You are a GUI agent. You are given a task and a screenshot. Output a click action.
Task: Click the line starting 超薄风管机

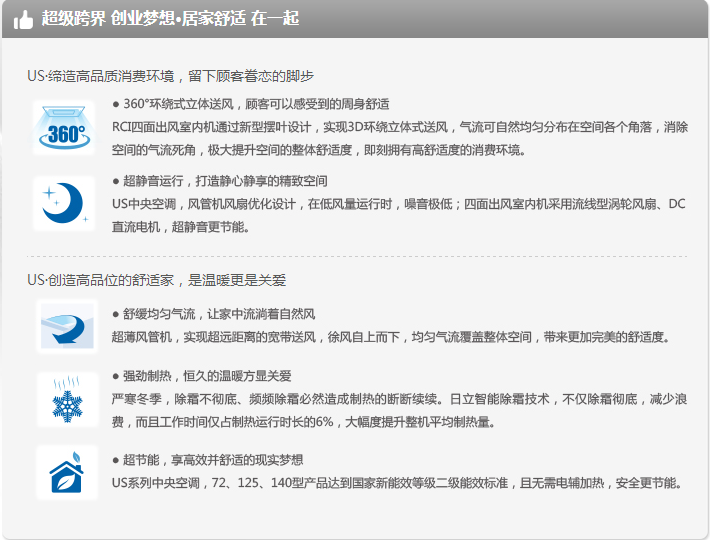coord(391,337)
